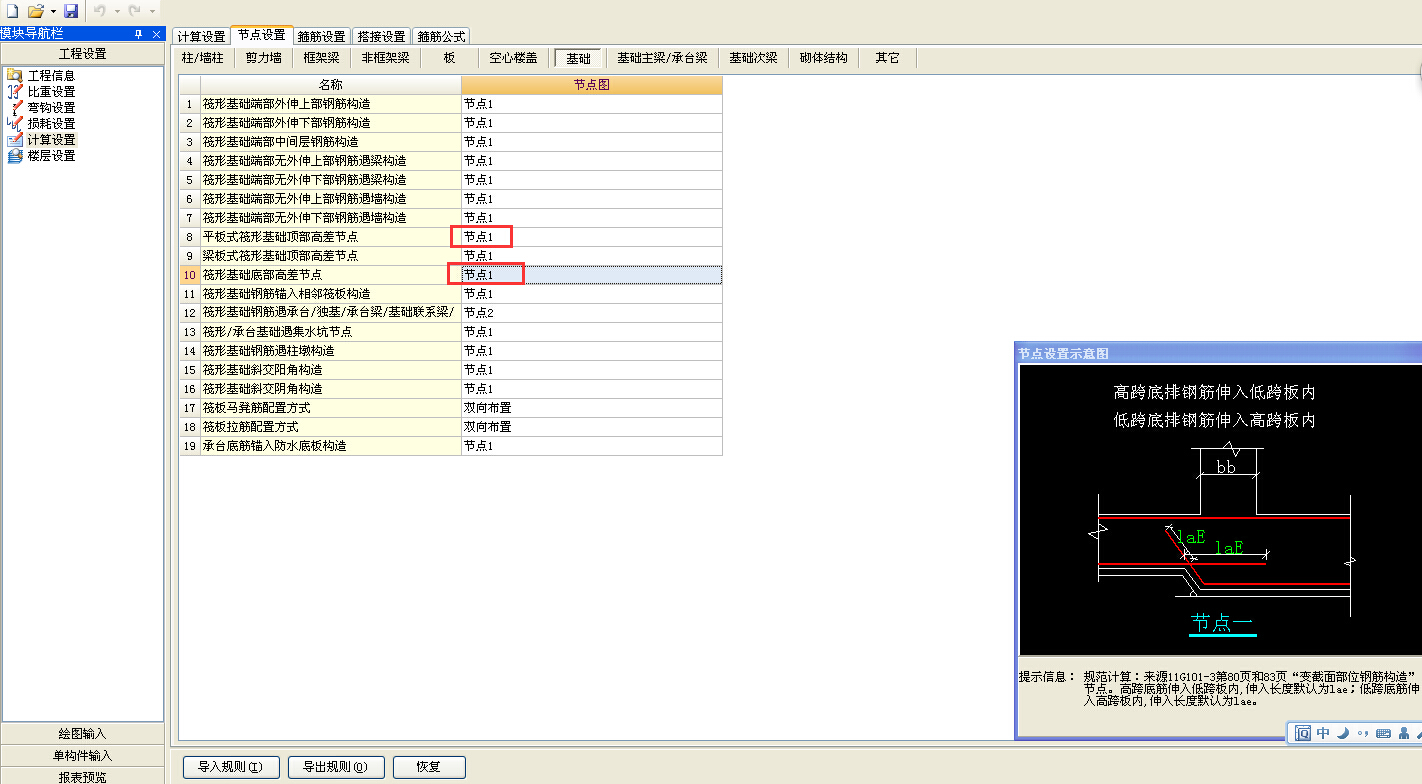
Task: Switch to the 计算设置 tab
Action: coord(201,36)
